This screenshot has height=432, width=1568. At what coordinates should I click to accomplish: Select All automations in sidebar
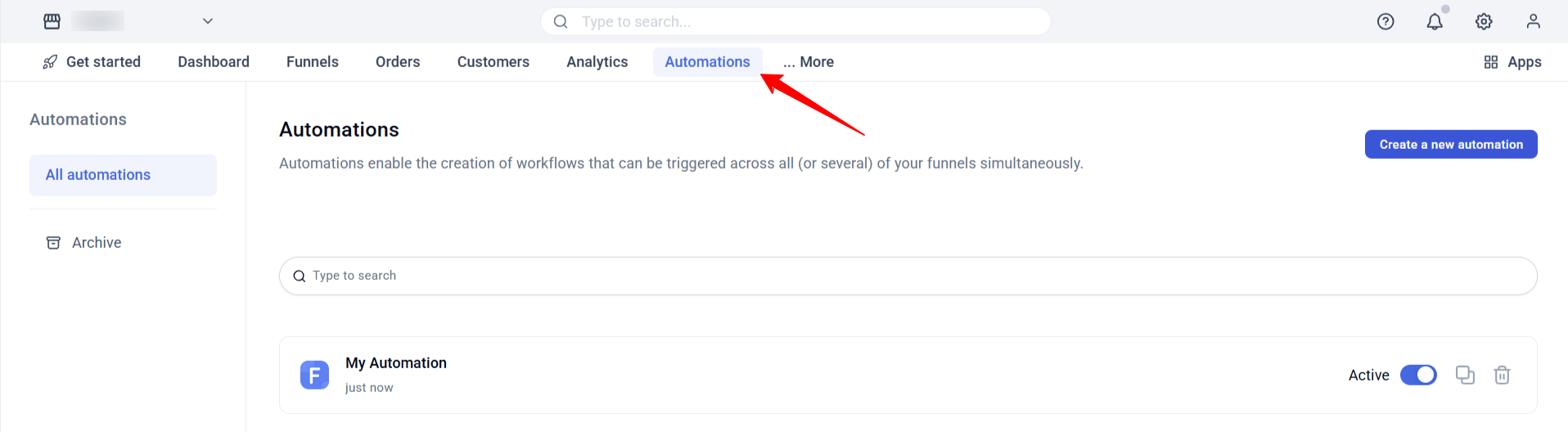tap(123, 175)
